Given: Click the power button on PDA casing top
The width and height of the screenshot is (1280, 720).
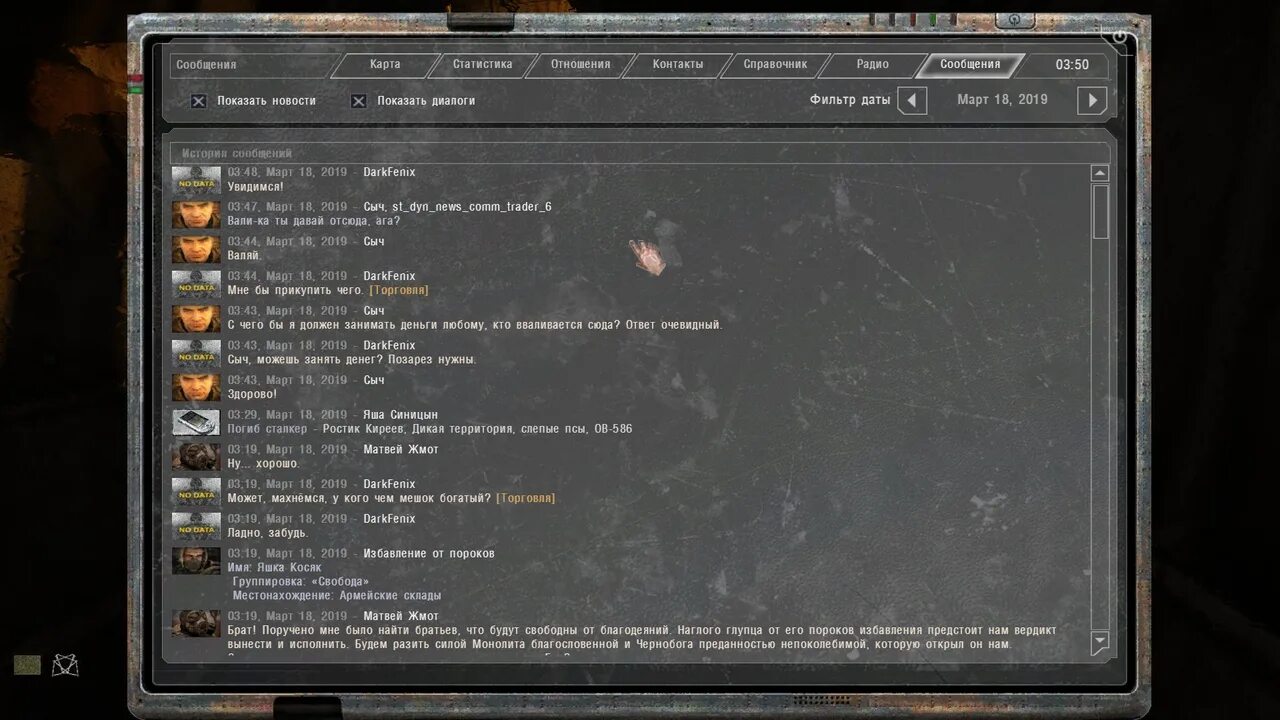Looking at the screenshot, I should [1015, 19].
